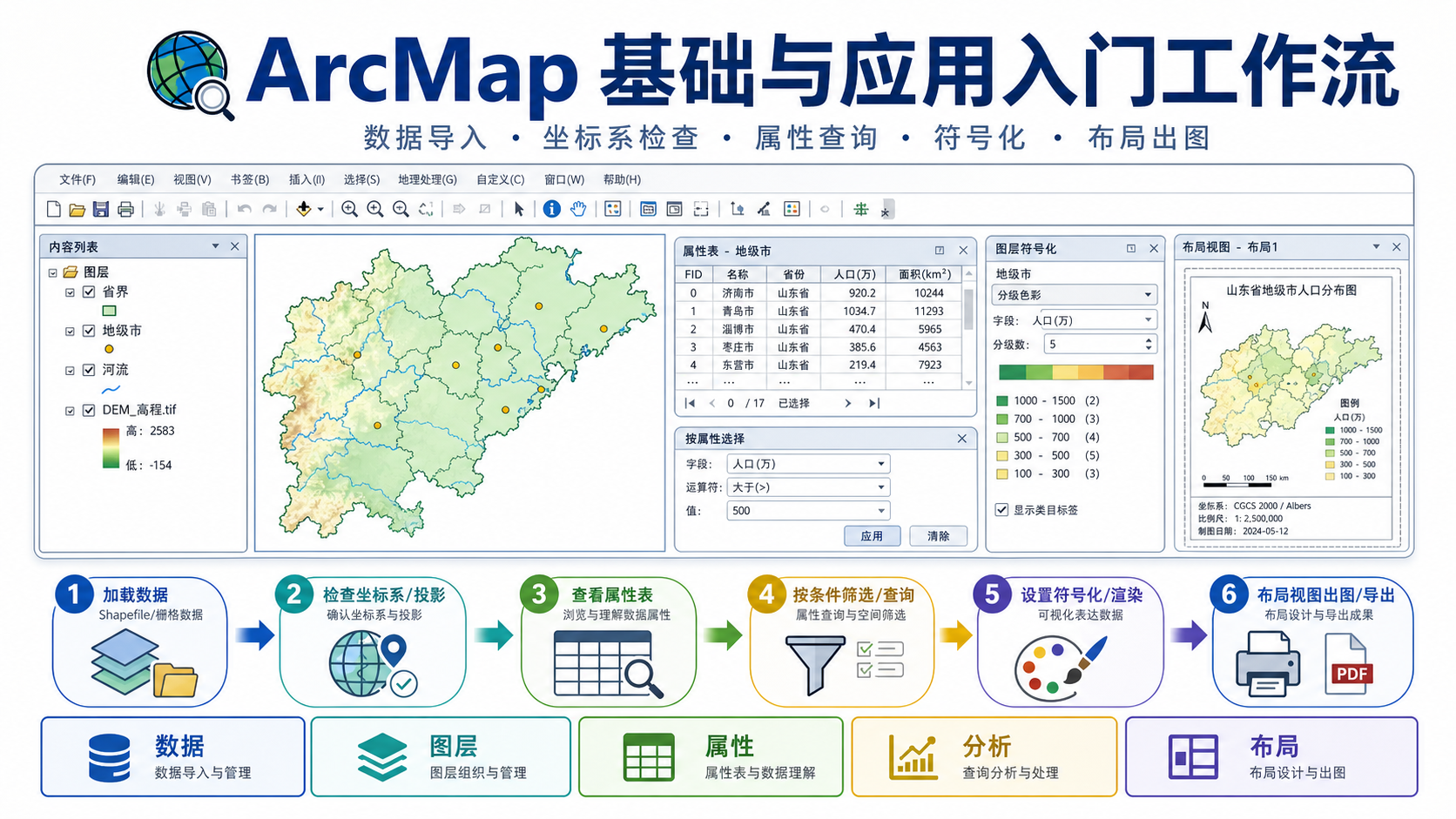Redo the last action

click(x=270, y=209)
